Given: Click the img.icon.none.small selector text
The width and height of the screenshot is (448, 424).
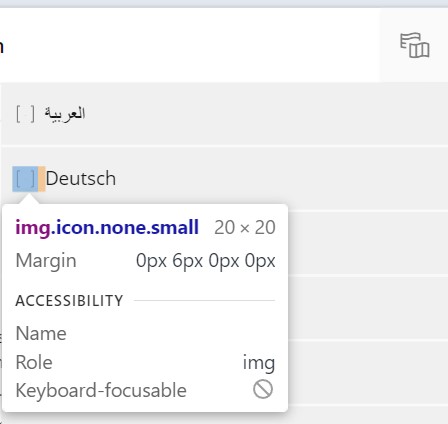Looking at the screenshot, I should pos(107,228).
